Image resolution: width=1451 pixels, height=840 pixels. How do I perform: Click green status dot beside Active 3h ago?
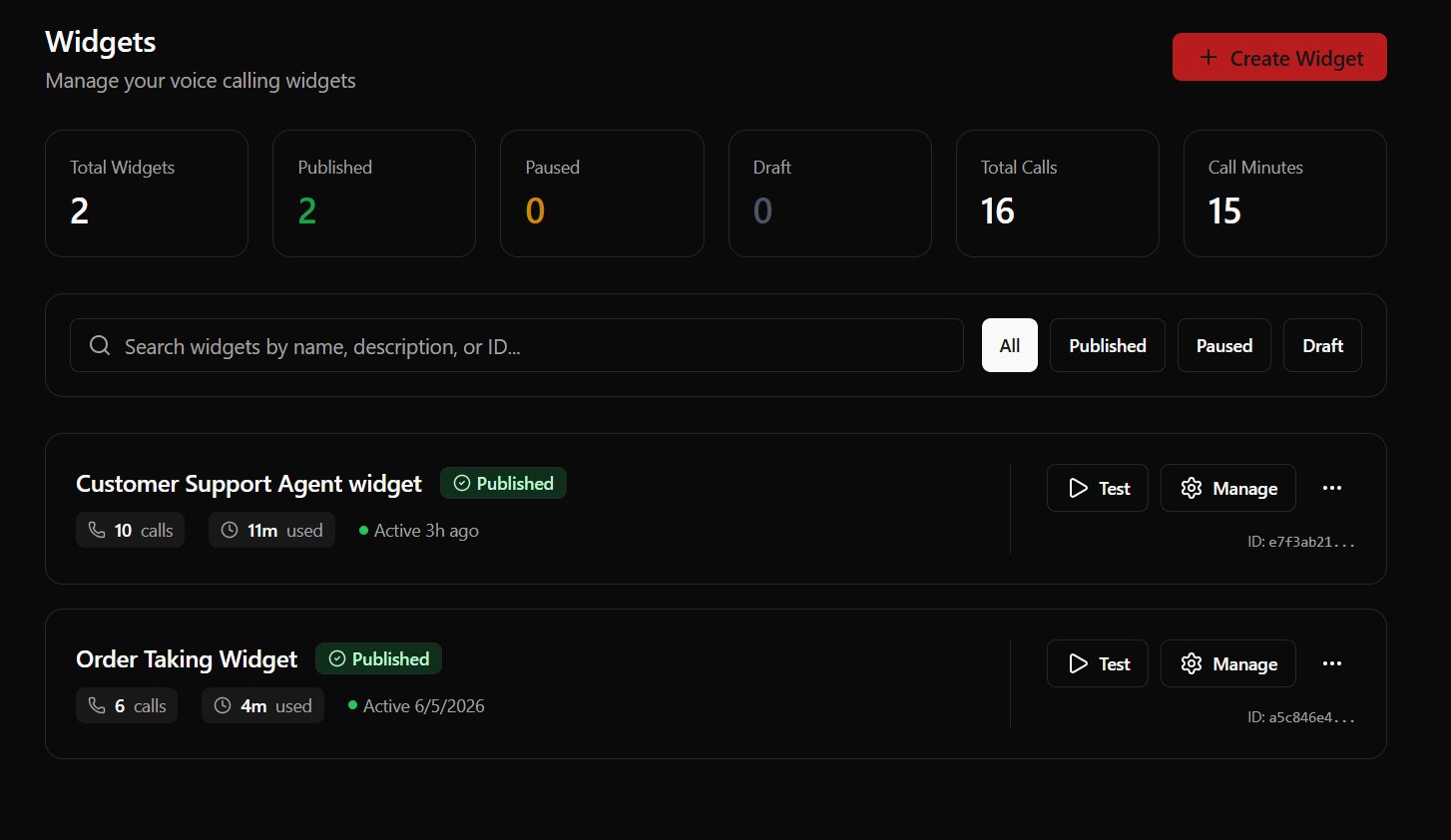pyautogui.click(x=364, y=531)
